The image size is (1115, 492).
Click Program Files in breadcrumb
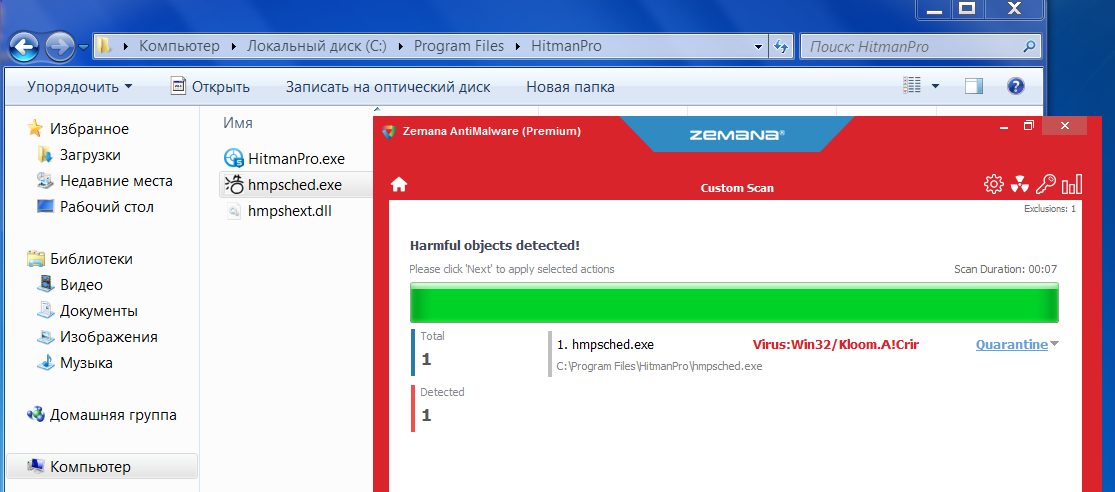(x=459, y=47)
